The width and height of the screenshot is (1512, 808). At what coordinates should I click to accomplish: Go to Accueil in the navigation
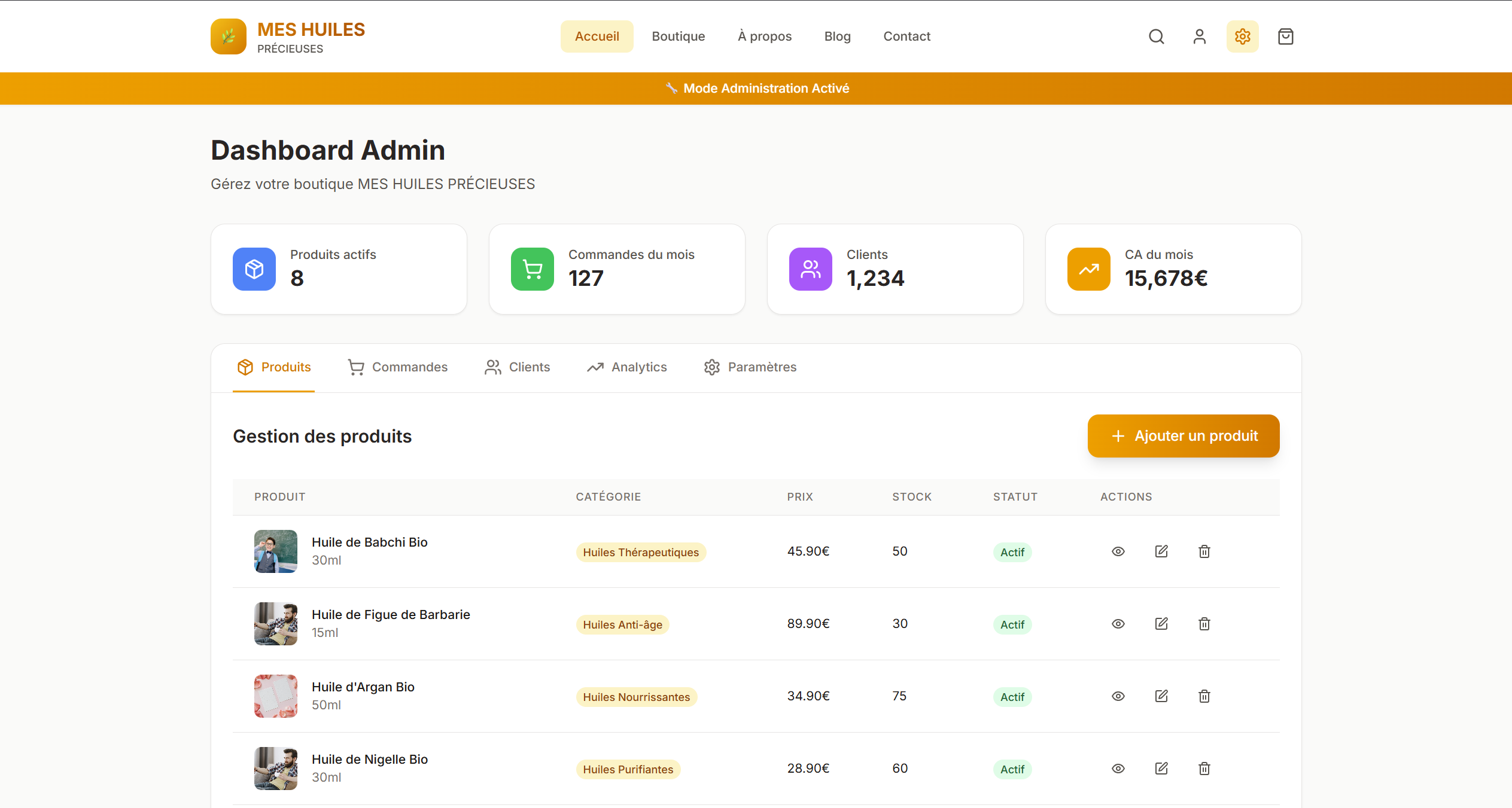pos(597,36)
